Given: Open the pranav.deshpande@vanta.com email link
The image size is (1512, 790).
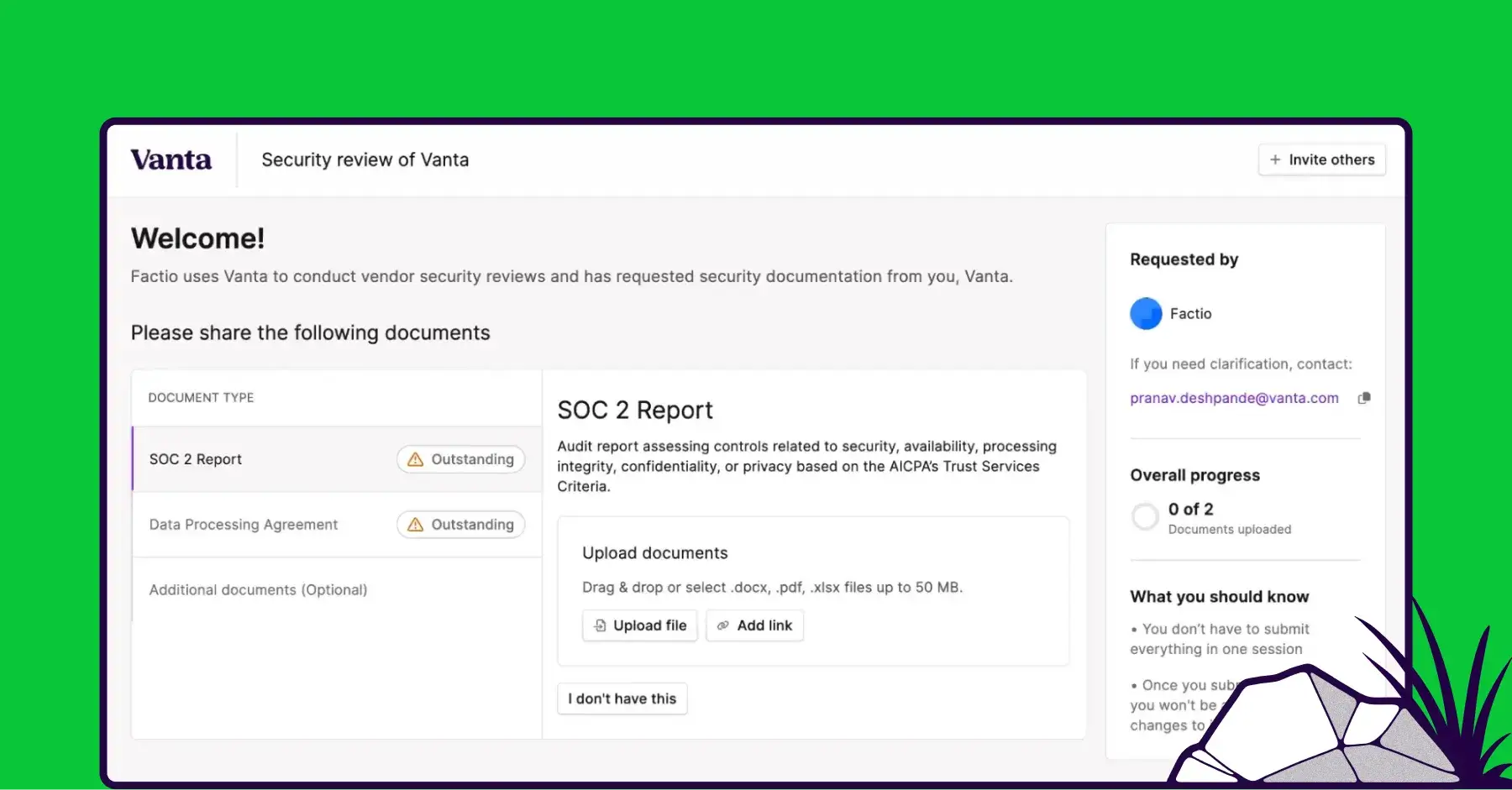Looking at the screenshot, I should pyautogui.click(x=1233, y=398).
